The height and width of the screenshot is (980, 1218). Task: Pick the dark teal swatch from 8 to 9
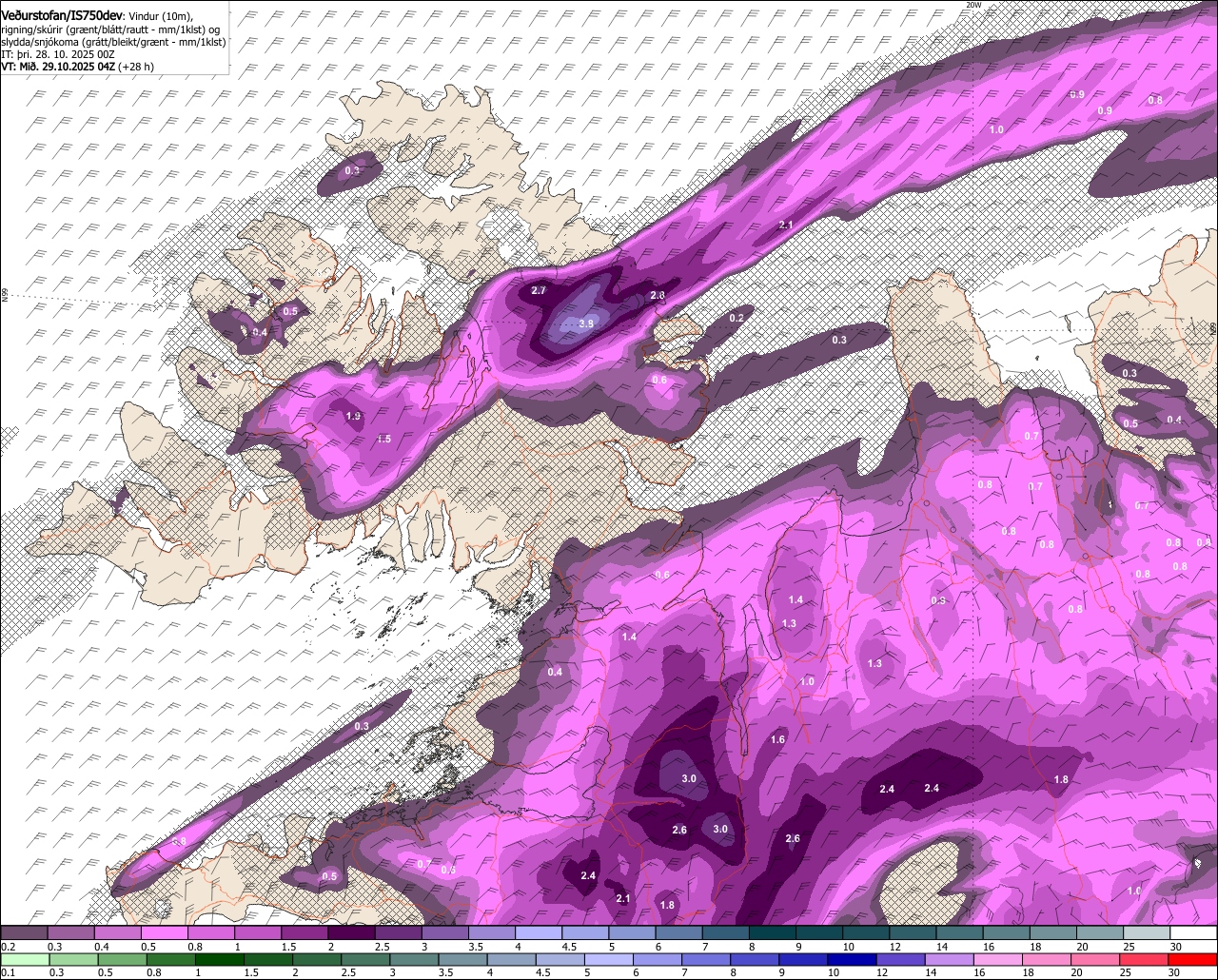pos(773,933)
